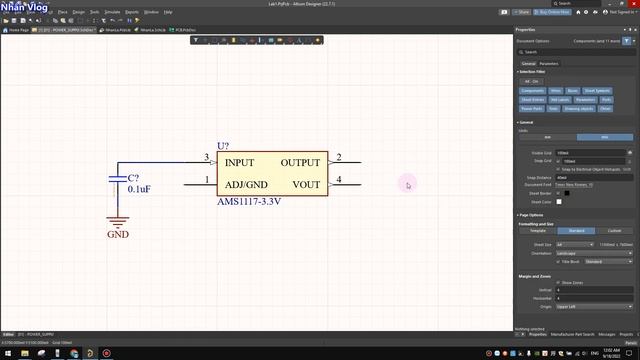Toggle the Net Labels selection filter
Screen dimensions: 640x360
(x=560, y=100)
